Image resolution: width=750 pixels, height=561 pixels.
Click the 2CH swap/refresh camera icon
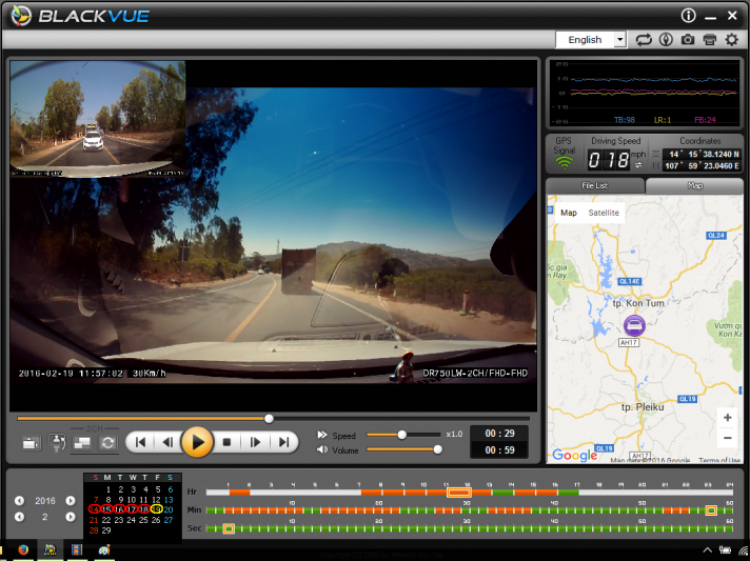pyautogui.click(x=108, y=443)
